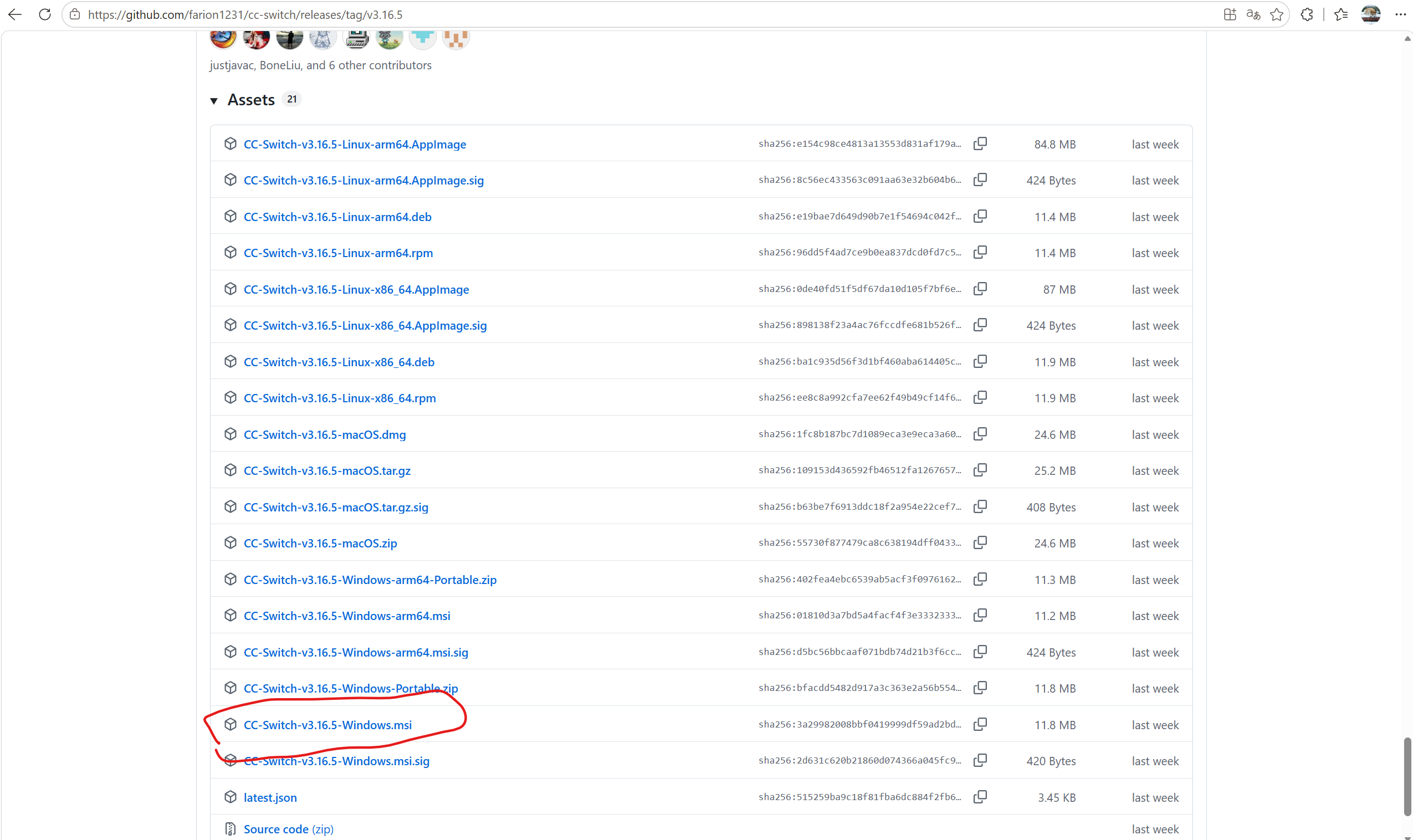Add this page to favorites star
Image resolution: width=1413 pixels, height=840 pixels.
click(x=1277, y=15)
